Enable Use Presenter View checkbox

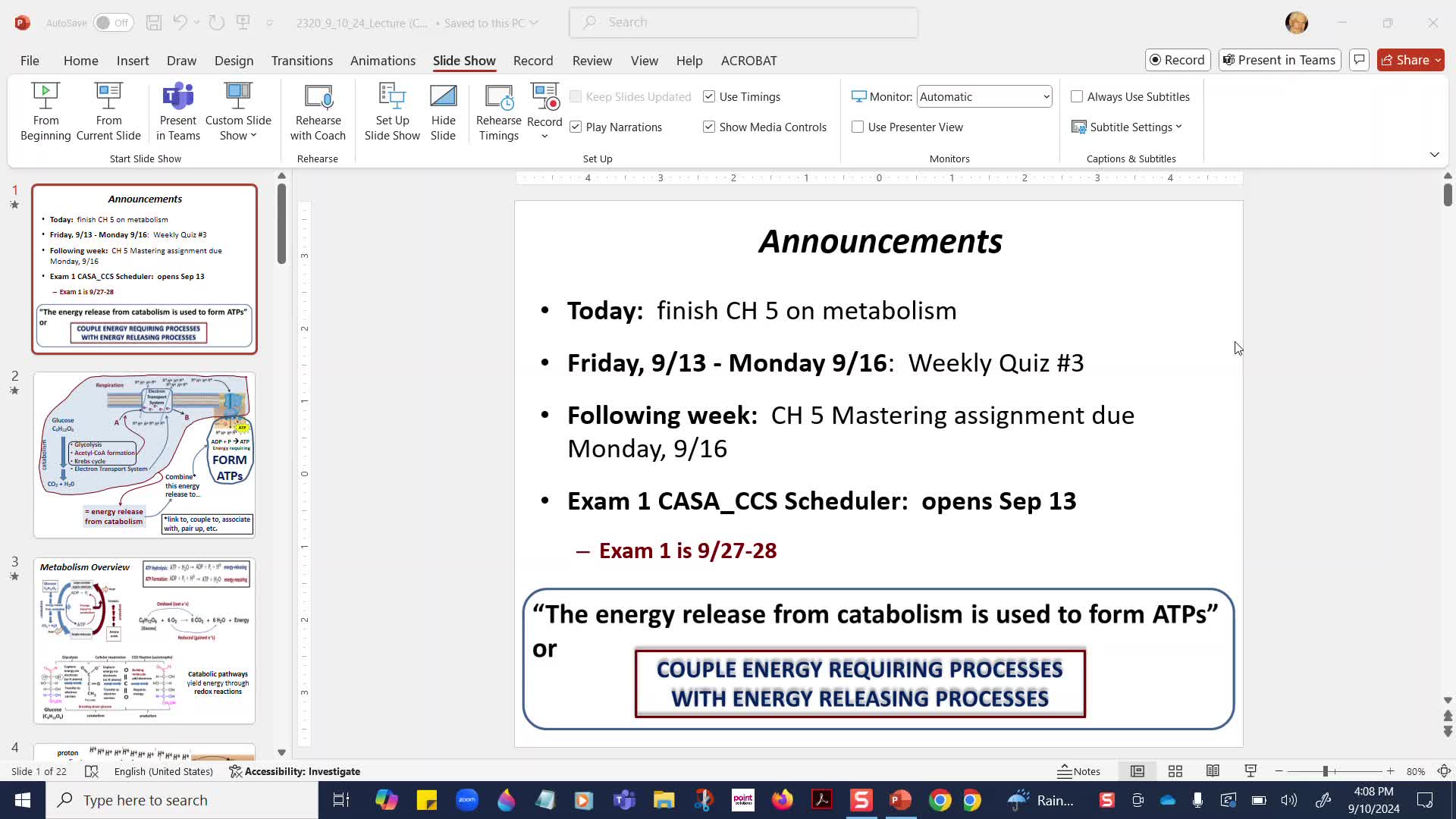858,127
